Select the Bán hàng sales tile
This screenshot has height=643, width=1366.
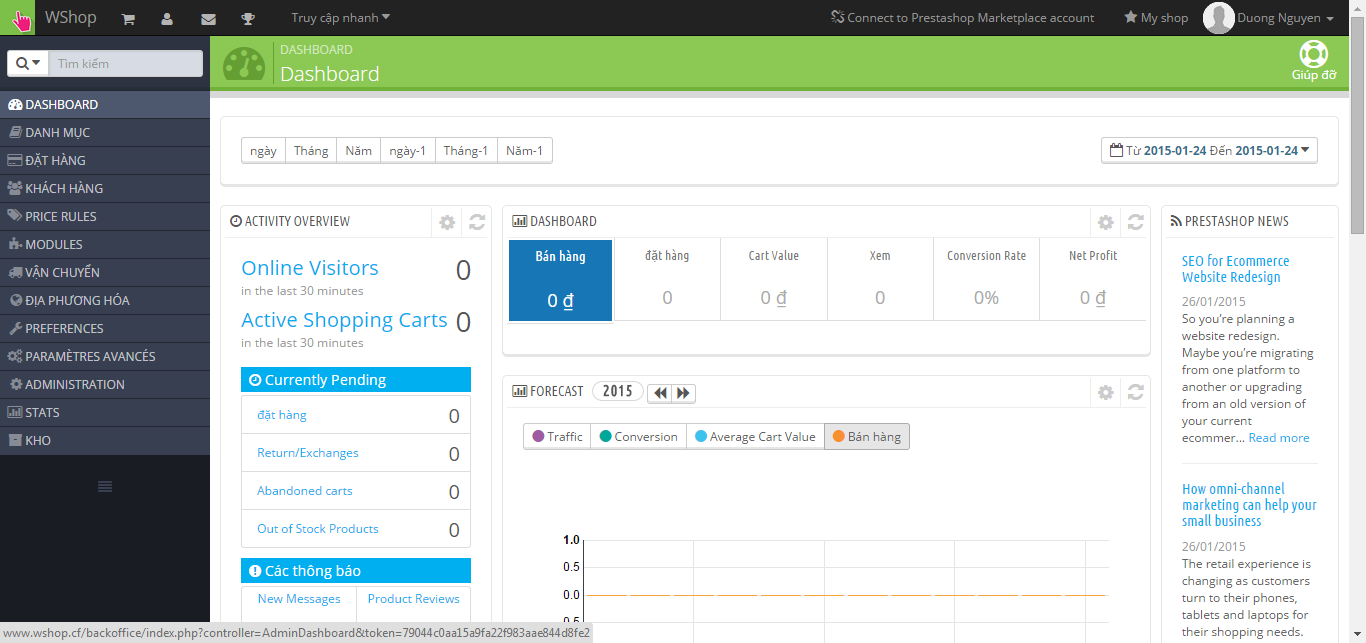[x=560, y=280]
